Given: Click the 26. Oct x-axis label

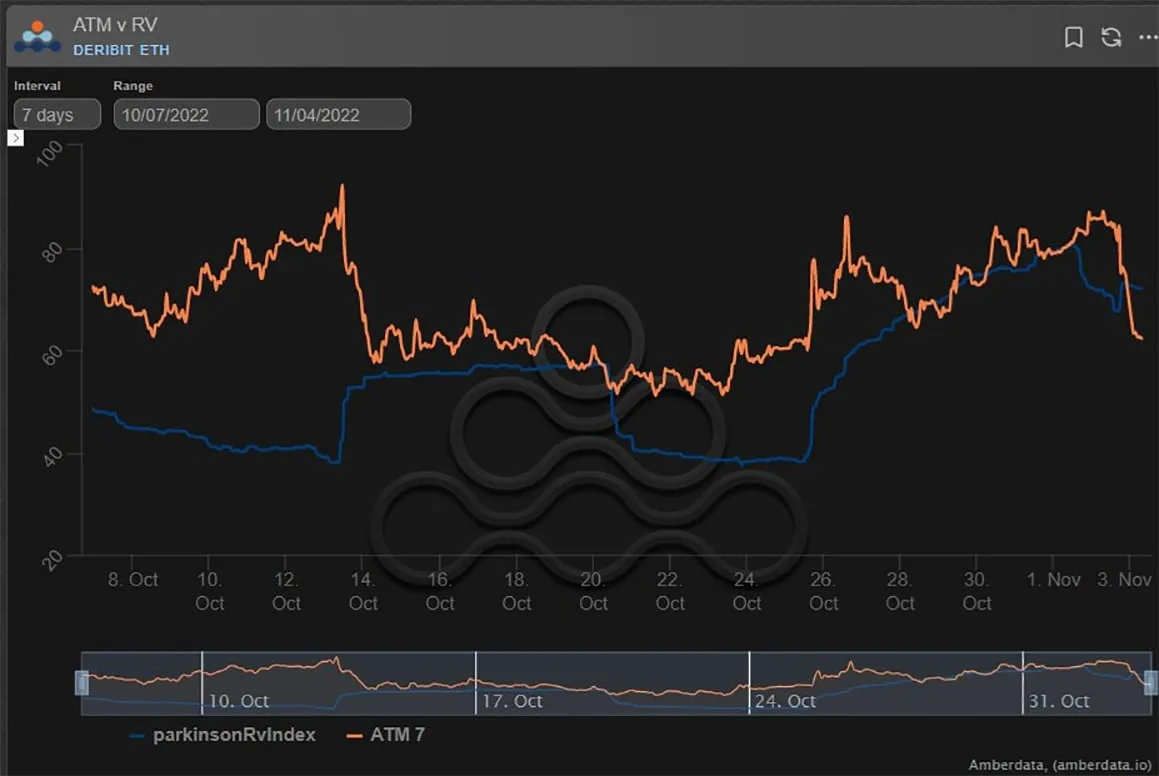Looking at the screenshot, I should [823, 591].
